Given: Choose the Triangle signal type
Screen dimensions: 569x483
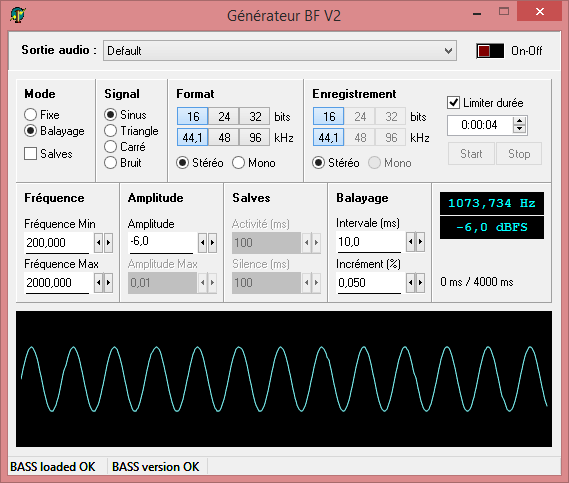Looking at the screenshot, I should (x=110, y=131).
